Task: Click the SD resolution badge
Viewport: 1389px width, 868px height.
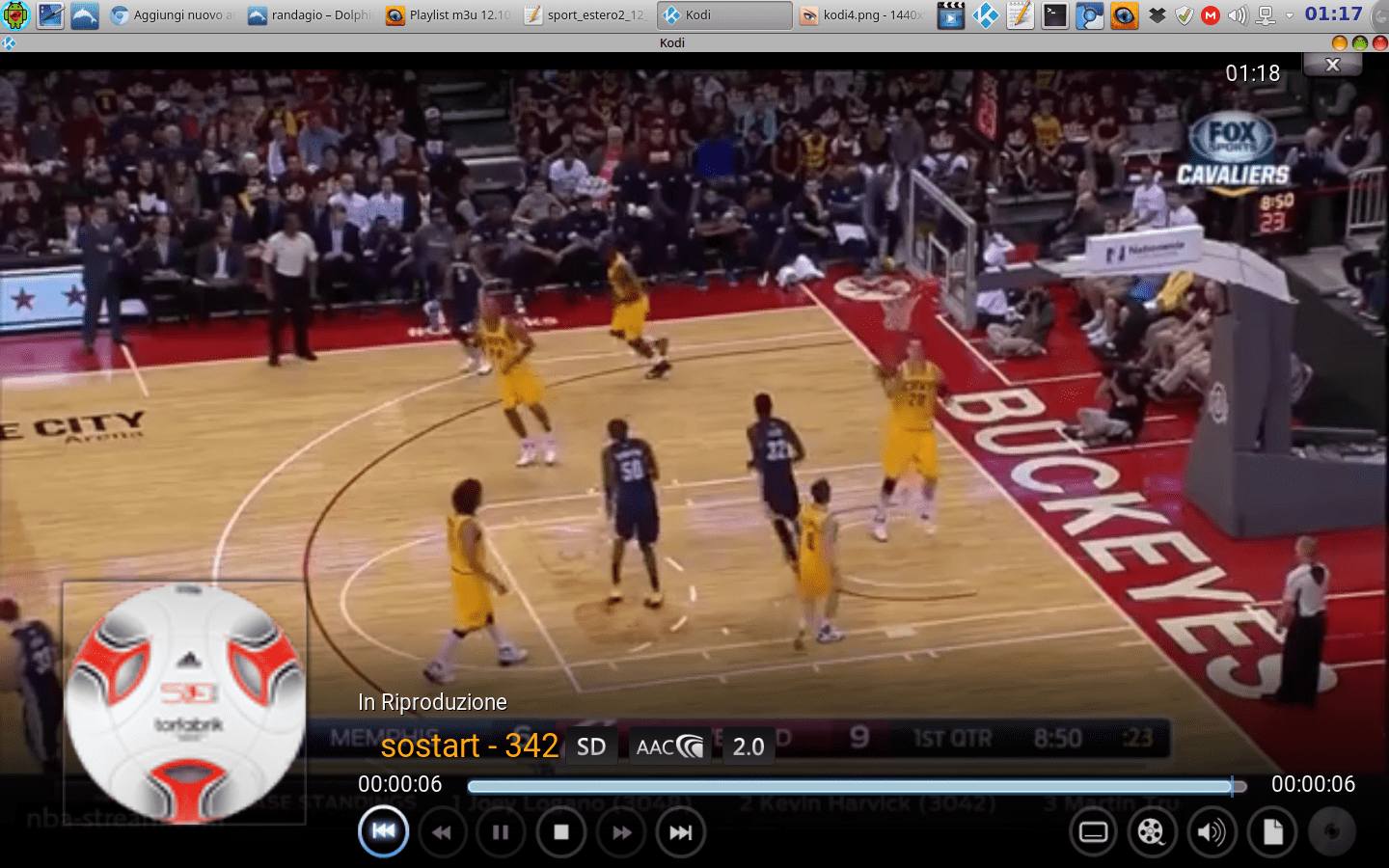Action: tap(591, 746)
